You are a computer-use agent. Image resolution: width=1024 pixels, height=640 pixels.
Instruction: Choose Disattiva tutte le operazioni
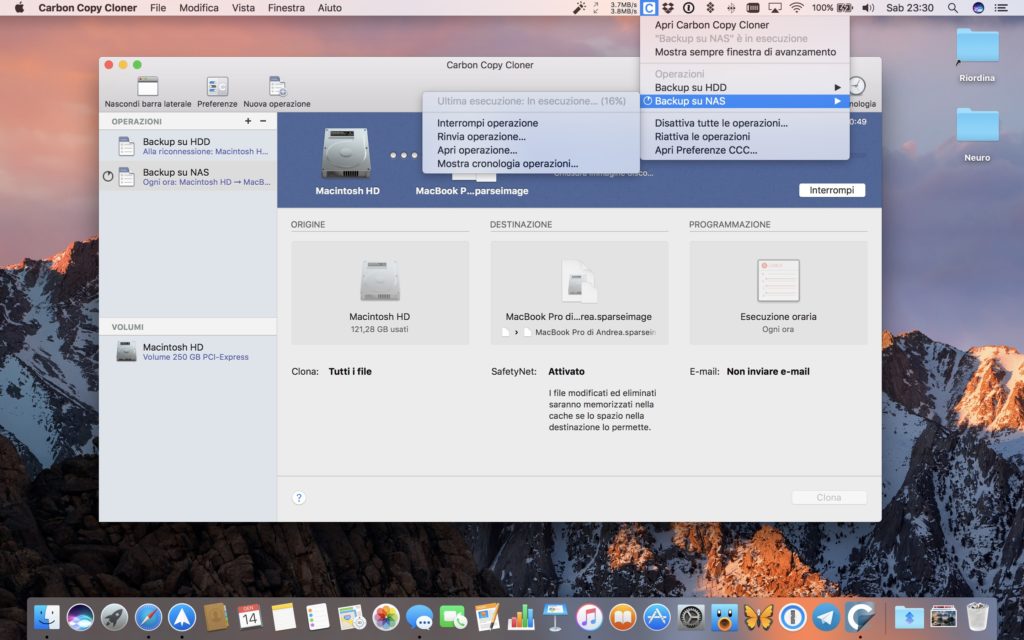click(x=745, y=123)
